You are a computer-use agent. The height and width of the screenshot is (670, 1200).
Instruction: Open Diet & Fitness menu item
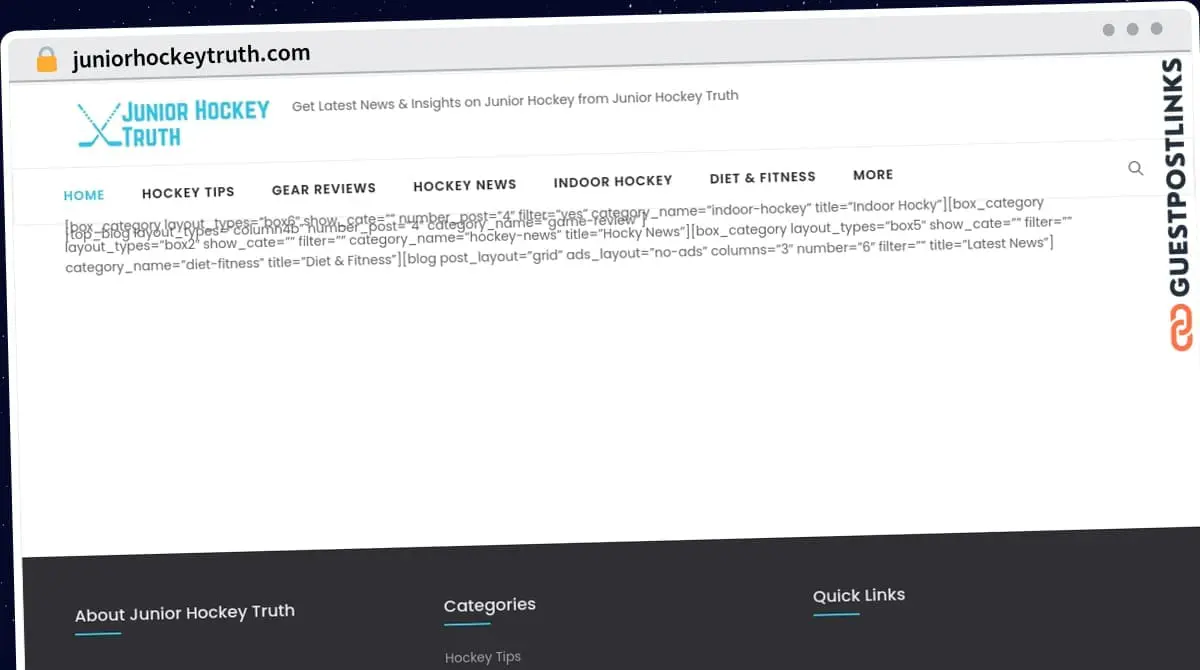pyautogui.click(x=763, y=178)
